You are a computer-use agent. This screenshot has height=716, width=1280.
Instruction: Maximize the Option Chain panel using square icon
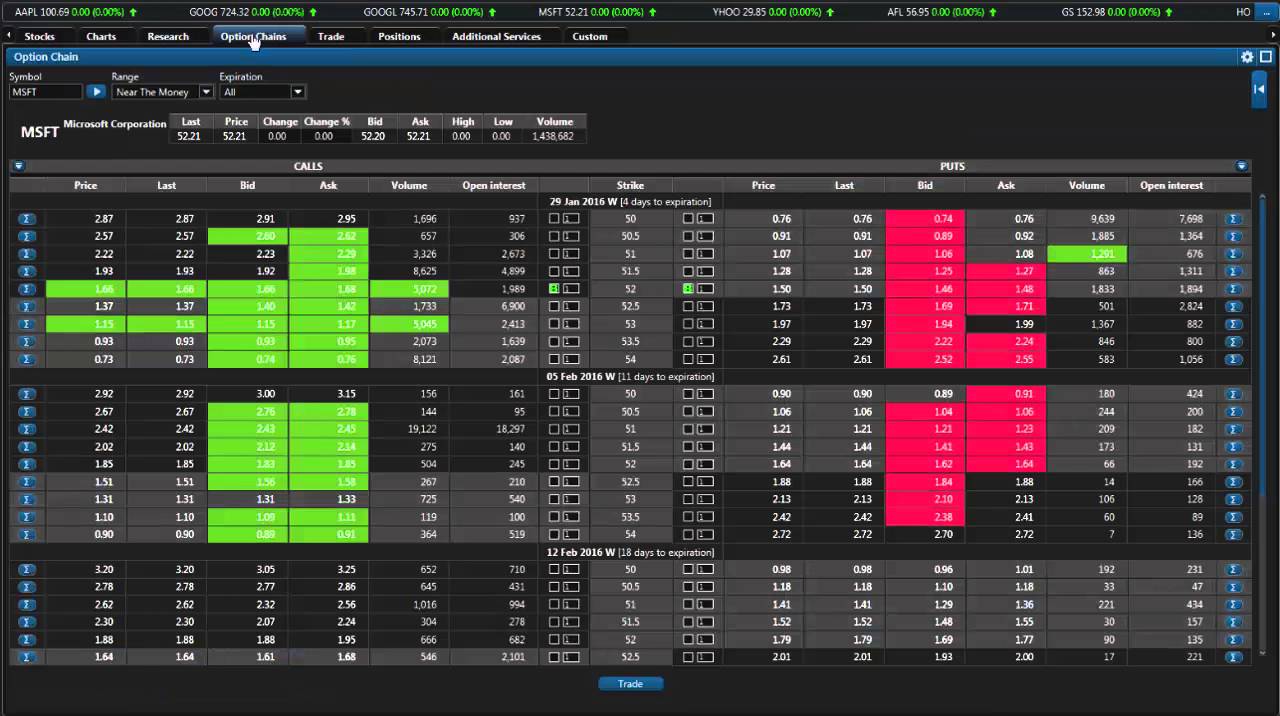1265,57
